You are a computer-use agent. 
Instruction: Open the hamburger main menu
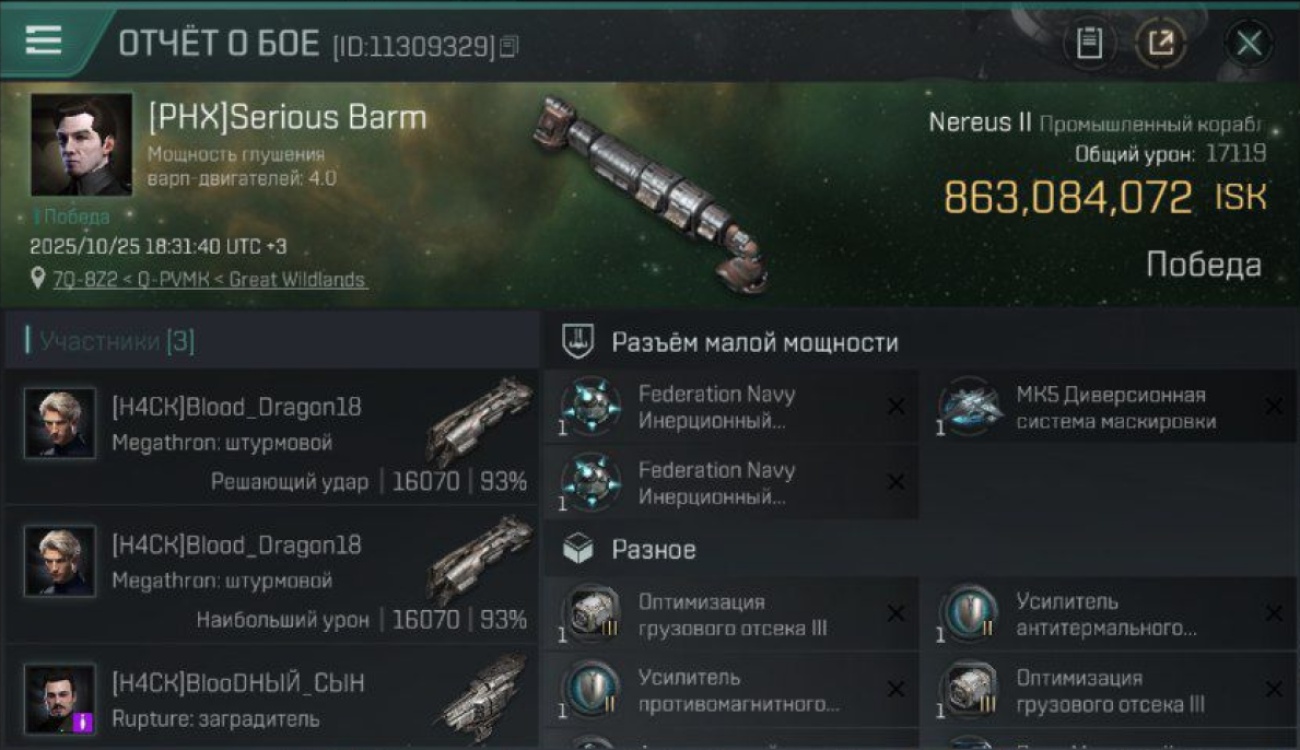click(x=43, y=40)
